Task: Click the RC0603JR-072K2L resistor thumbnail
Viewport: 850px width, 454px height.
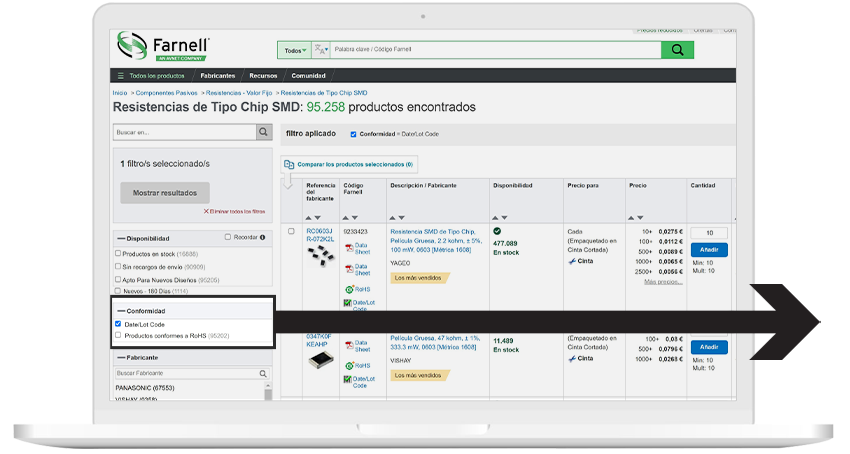Action: [320, 255]
